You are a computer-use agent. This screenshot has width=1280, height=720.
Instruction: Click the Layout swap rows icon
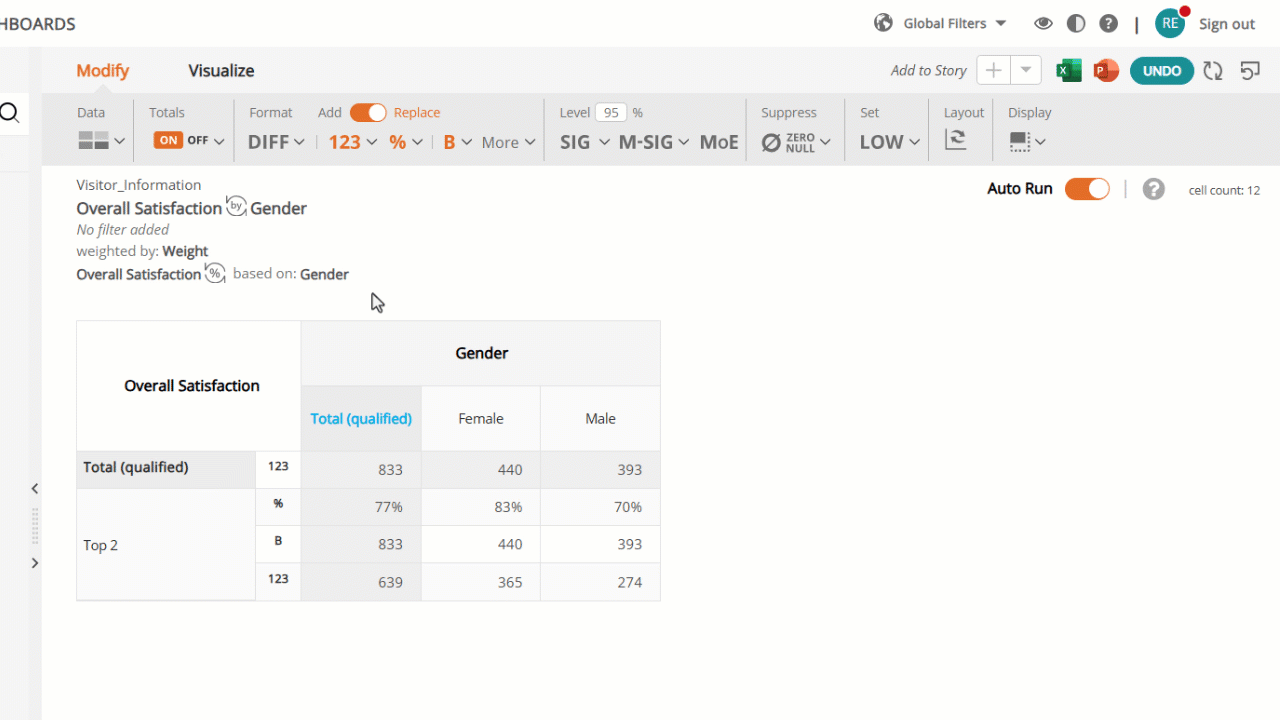956,140
